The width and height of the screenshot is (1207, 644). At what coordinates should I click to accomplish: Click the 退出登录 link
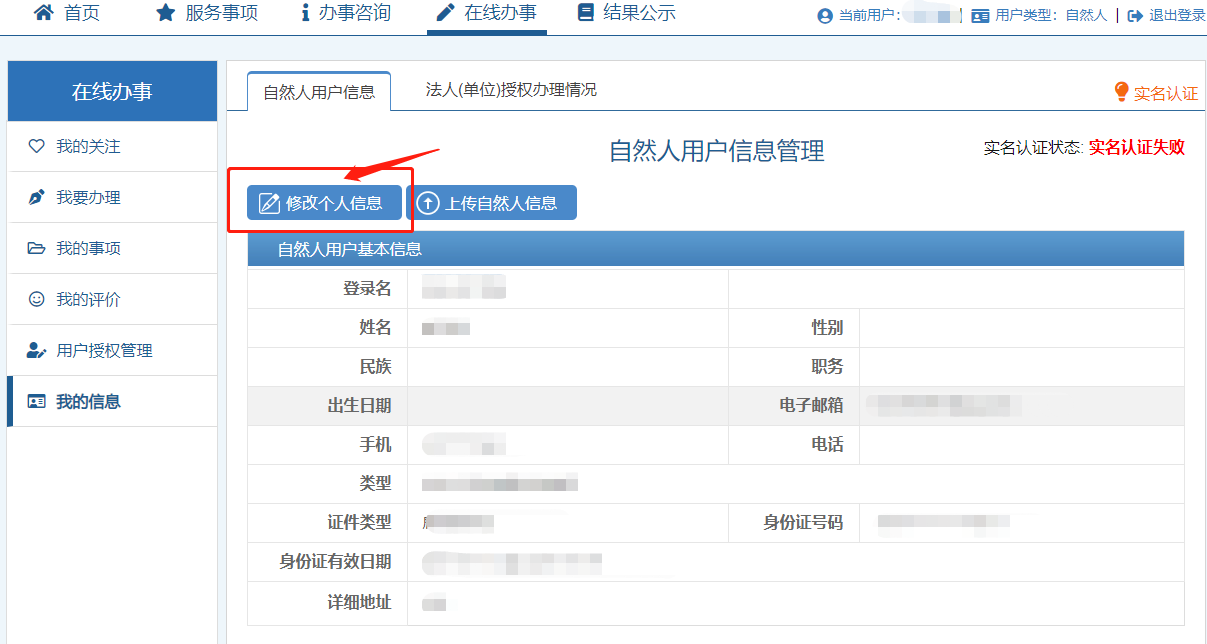pyautogui.click(x=1177, y=16)
